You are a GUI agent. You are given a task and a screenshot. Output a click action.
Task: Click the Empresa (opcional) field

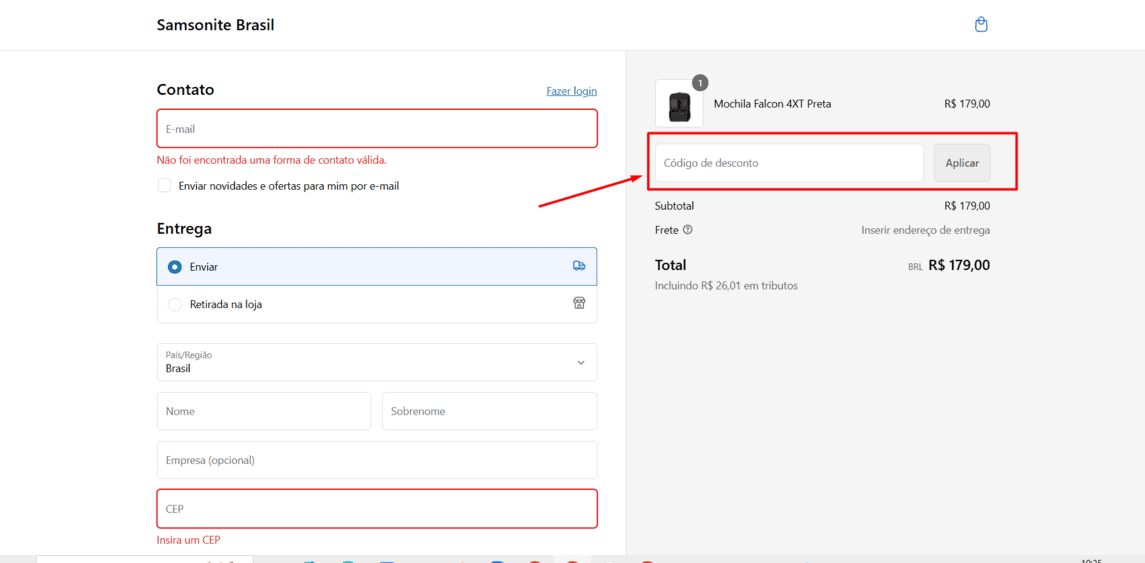click(x=377, y=460)
